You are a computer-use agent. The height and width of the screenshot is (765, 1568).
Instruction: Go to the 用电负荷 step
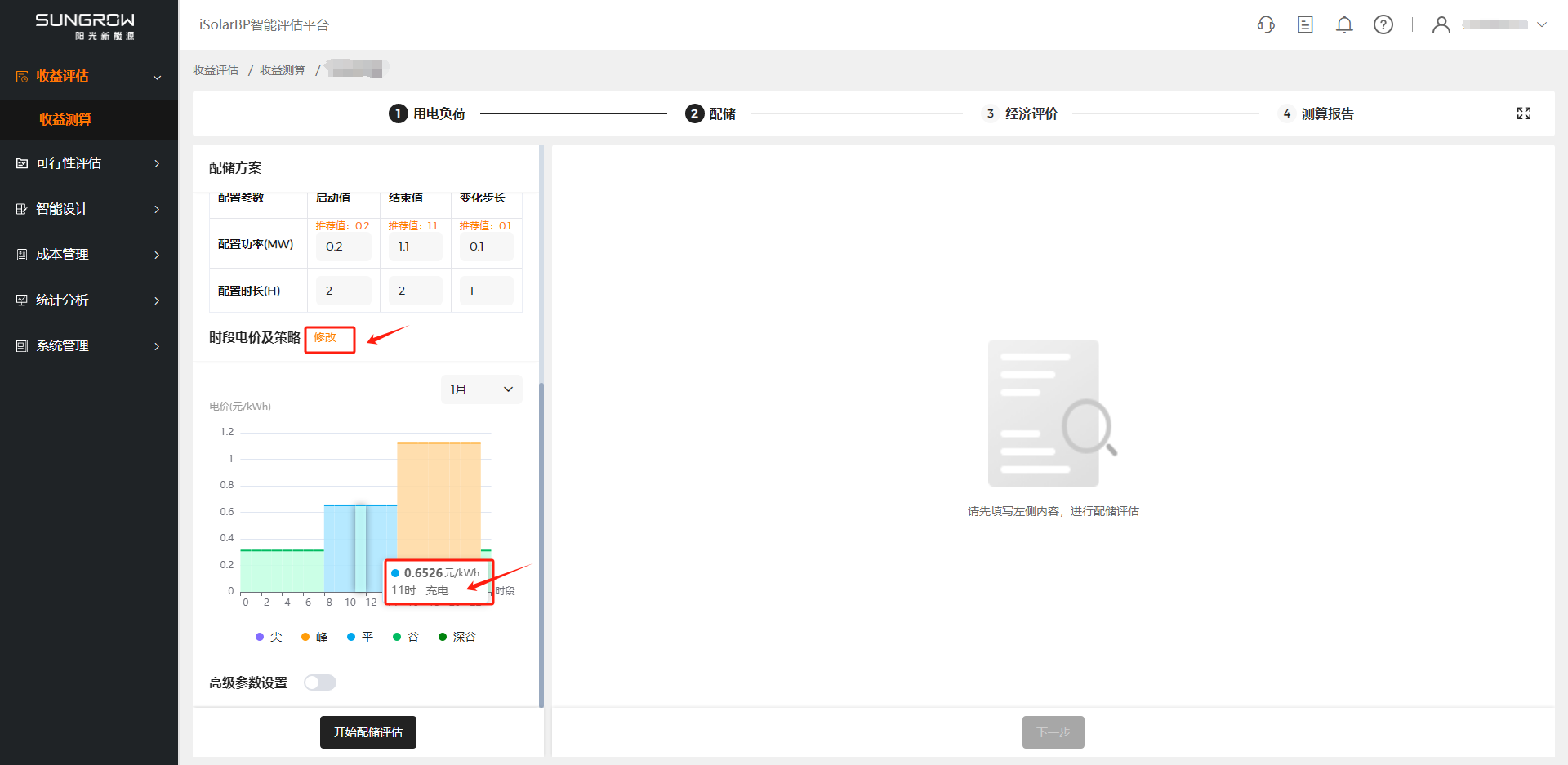pyautogui.click(x=427, y=113)
